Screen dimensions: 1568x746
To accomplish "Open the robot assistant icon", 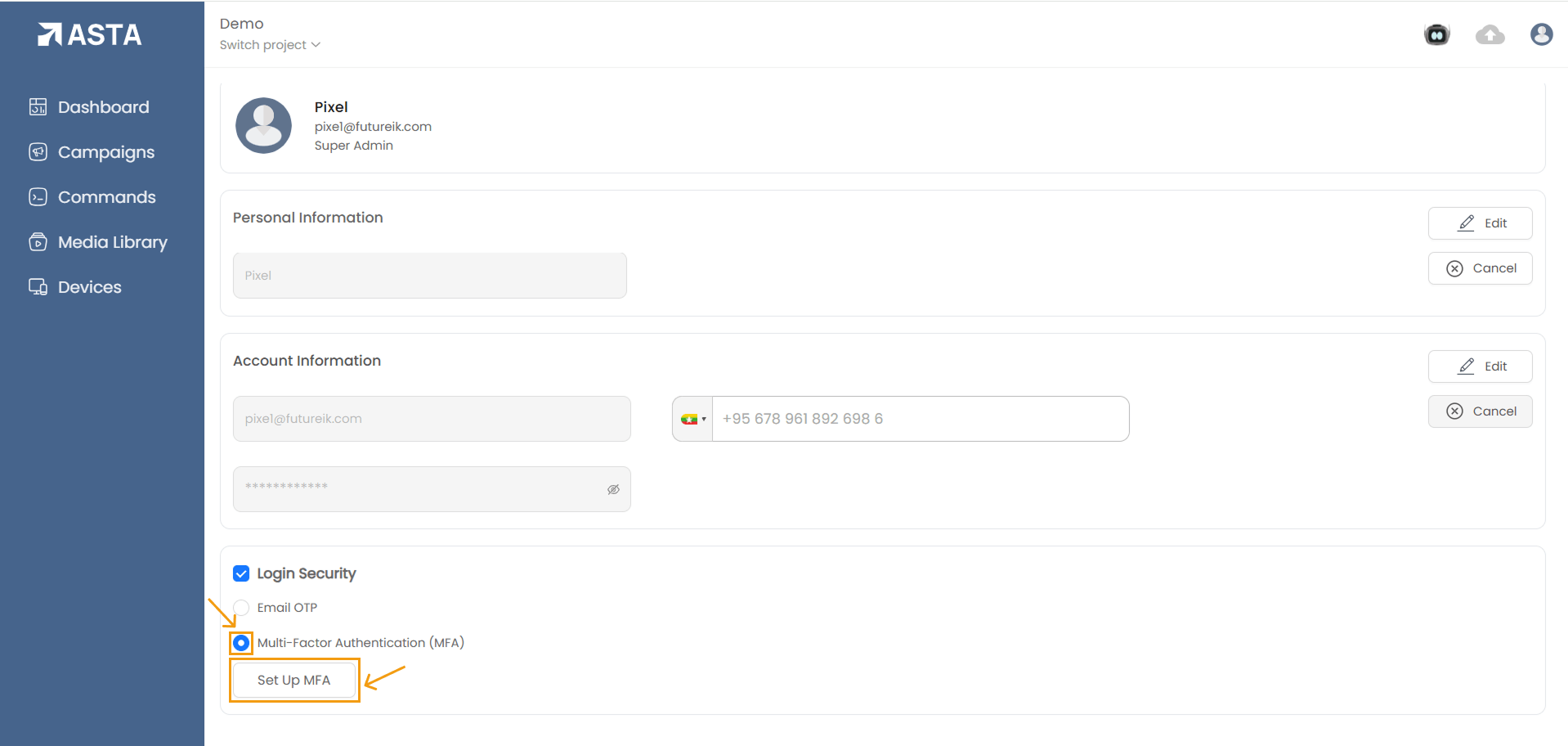I will (1436, 34).
